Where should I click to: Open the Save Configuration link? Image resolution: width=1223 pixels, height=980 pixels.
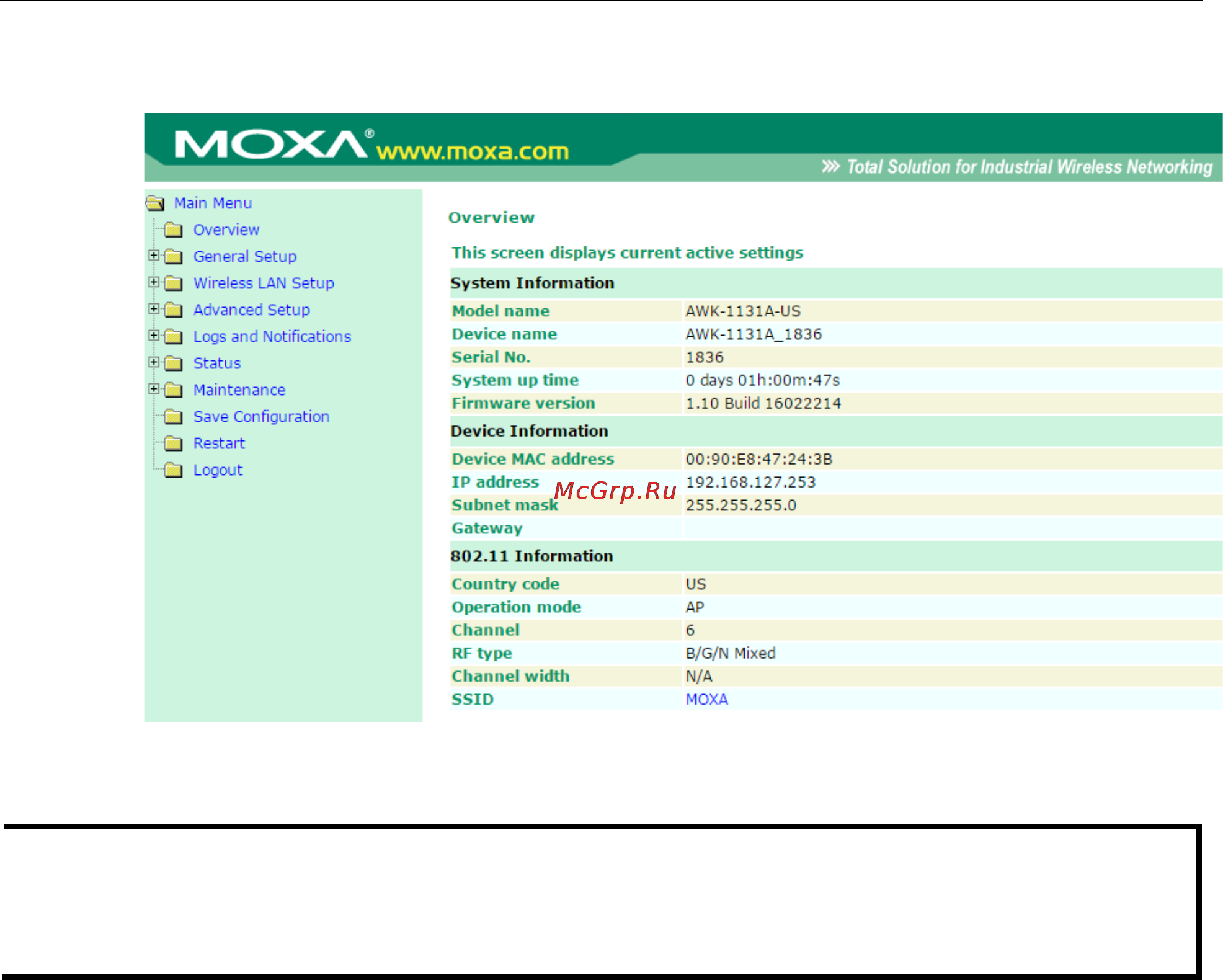(261, 417)
